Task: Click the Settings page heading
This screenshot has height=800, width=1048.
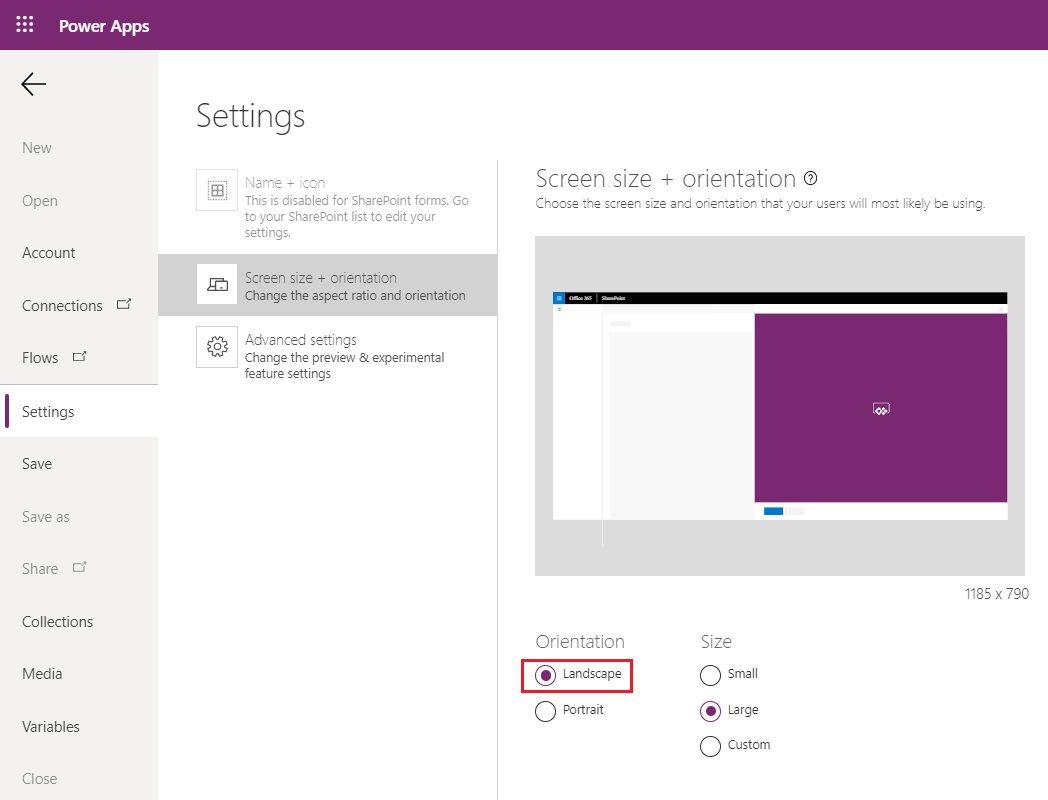Action: pos(251,116)
